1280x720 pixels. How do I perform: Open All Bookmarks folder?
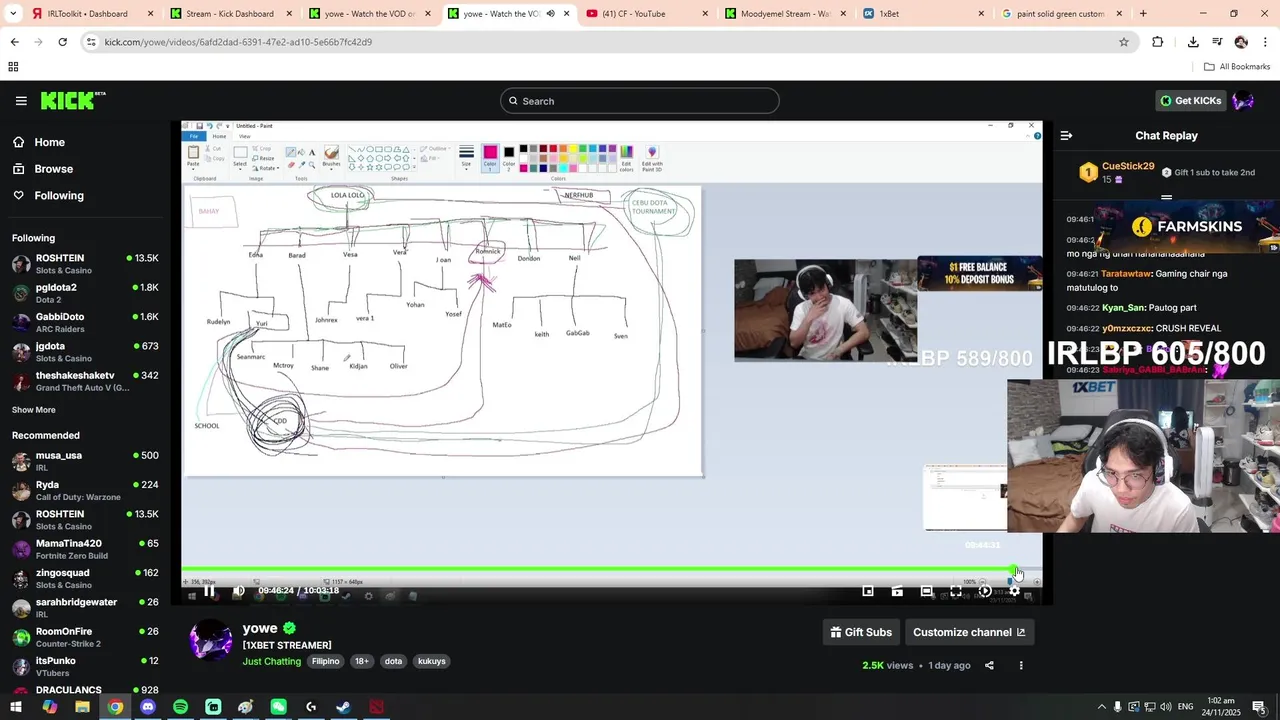(1237, 67)
